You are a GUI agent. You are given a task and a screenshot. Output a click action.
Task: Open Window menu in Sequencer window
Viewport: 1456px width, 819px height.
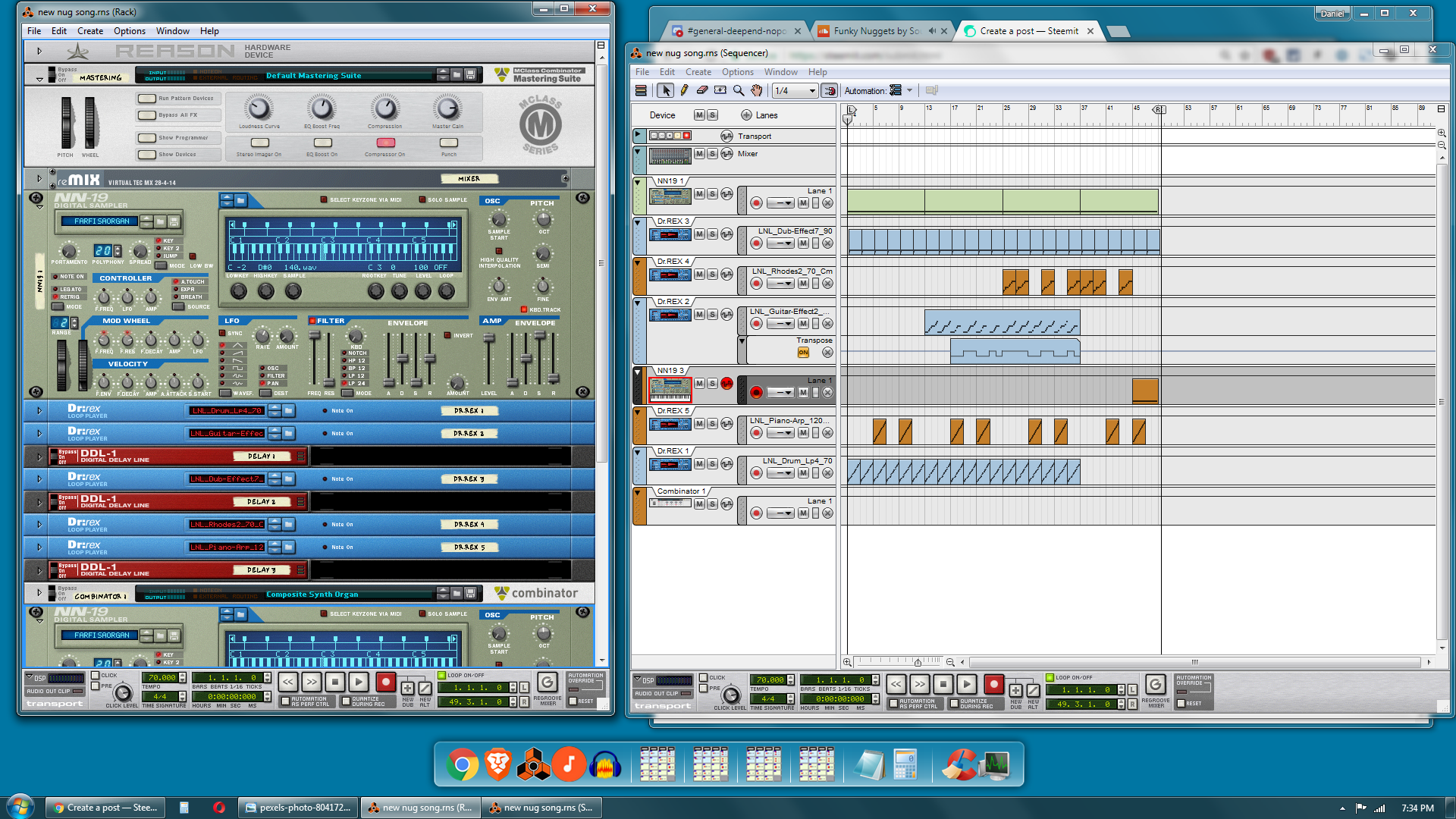780,72
